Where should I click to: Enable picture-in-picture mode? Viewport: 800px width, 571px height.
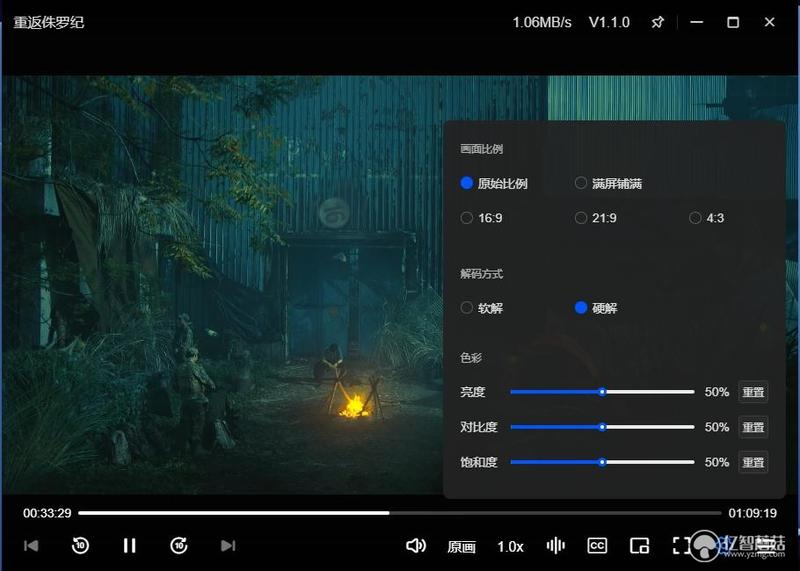(639, 545)
